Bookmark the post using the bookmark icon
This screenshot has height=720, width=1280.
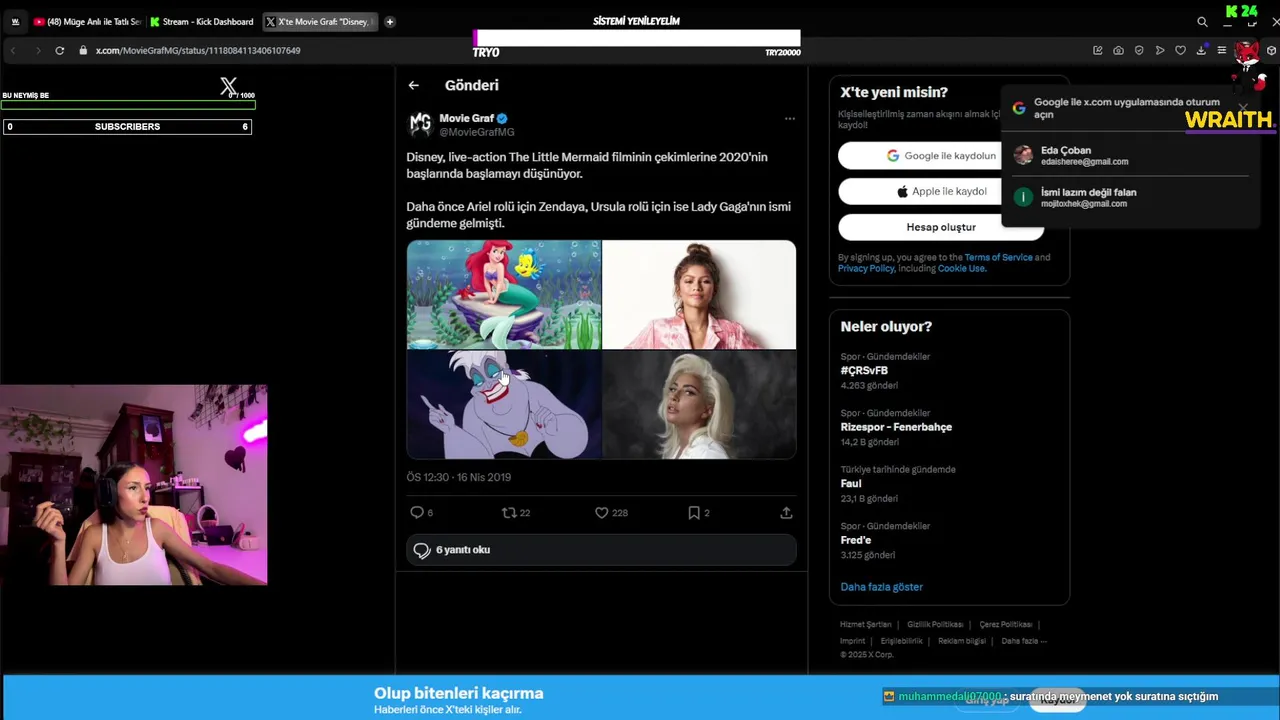[x=694, y=513]
